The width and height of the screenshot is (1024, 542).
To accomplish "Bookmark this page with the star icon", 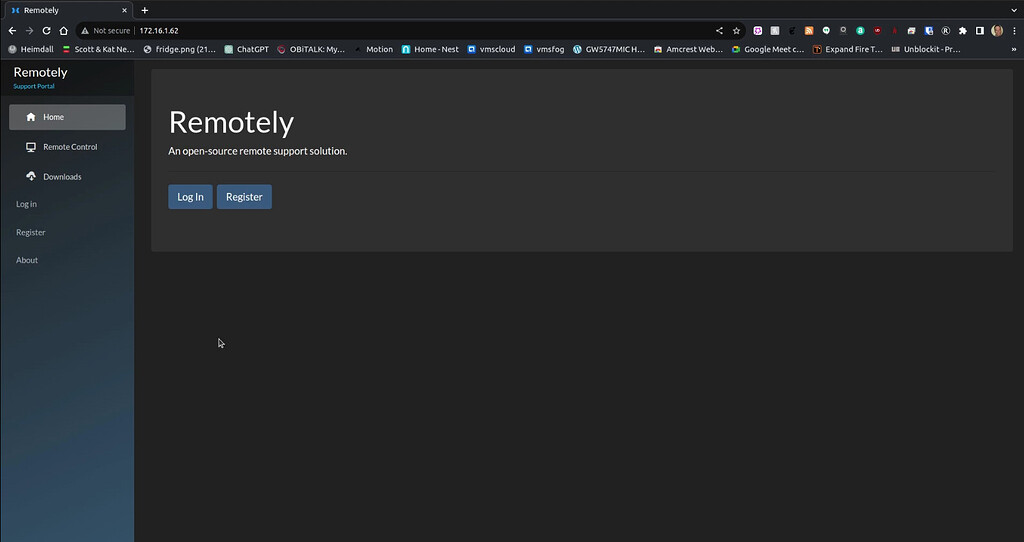I will (736, 31).
